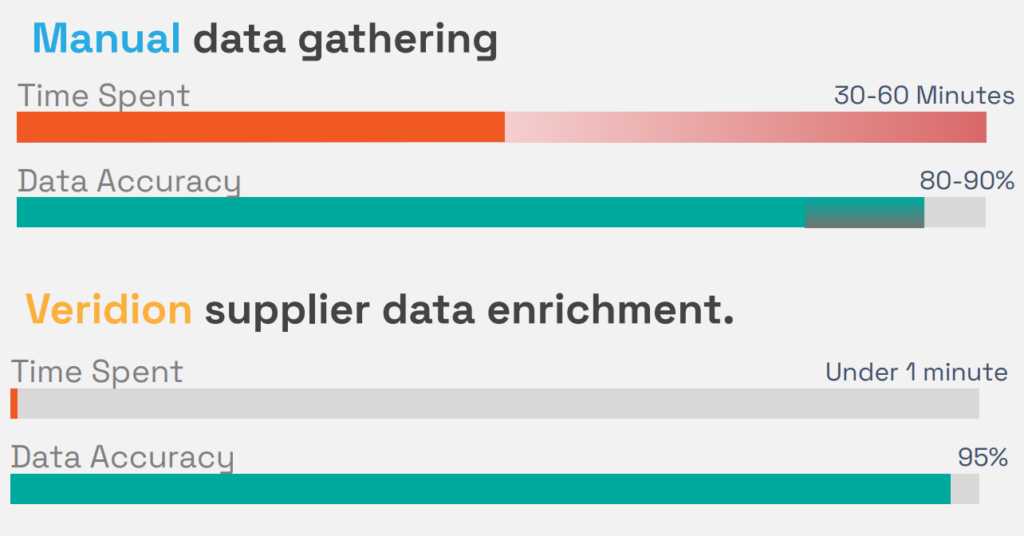Click the teal fill of Veridion accuracy bar
The height and width of the screenshot is (536, 1024).
point(480,488)
